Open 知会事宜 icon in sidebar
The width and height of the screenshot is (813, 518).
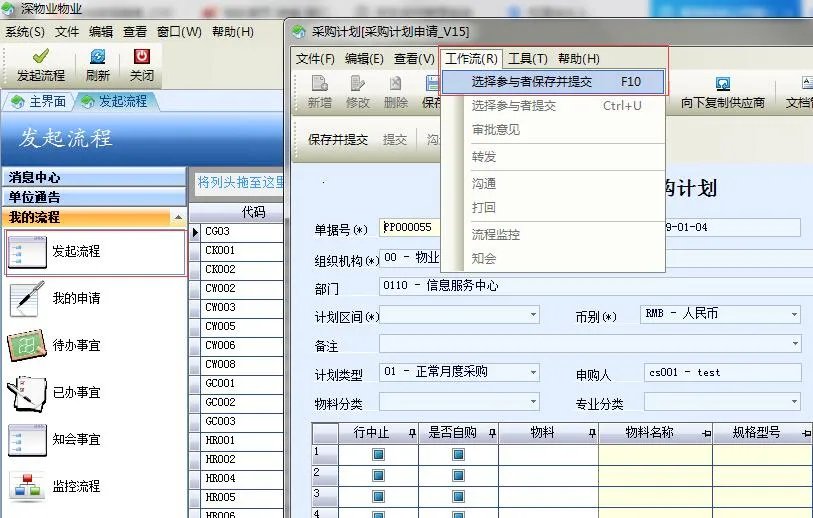coord(27,440)
